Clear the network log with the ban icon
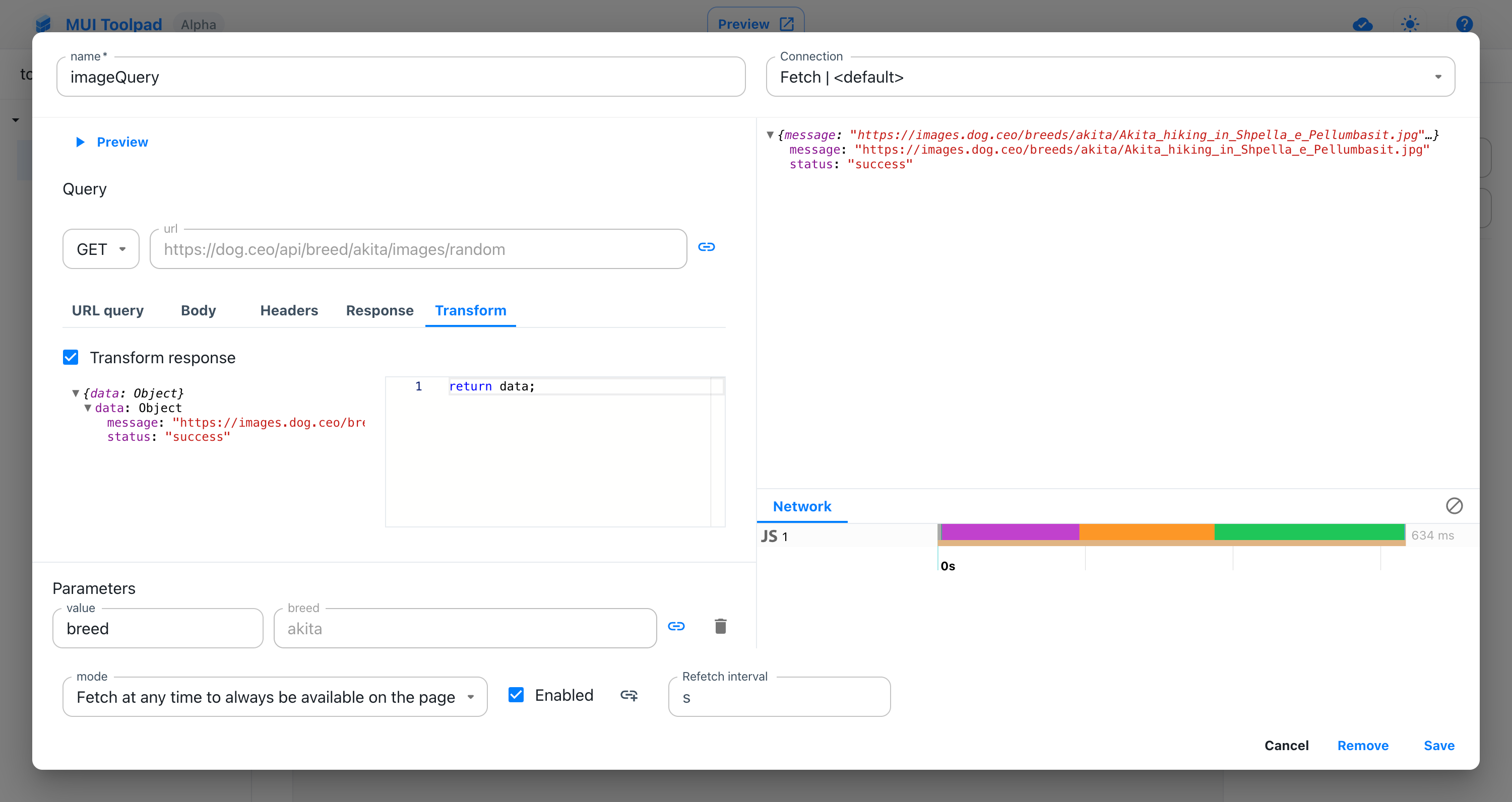 click(1454, 506)
